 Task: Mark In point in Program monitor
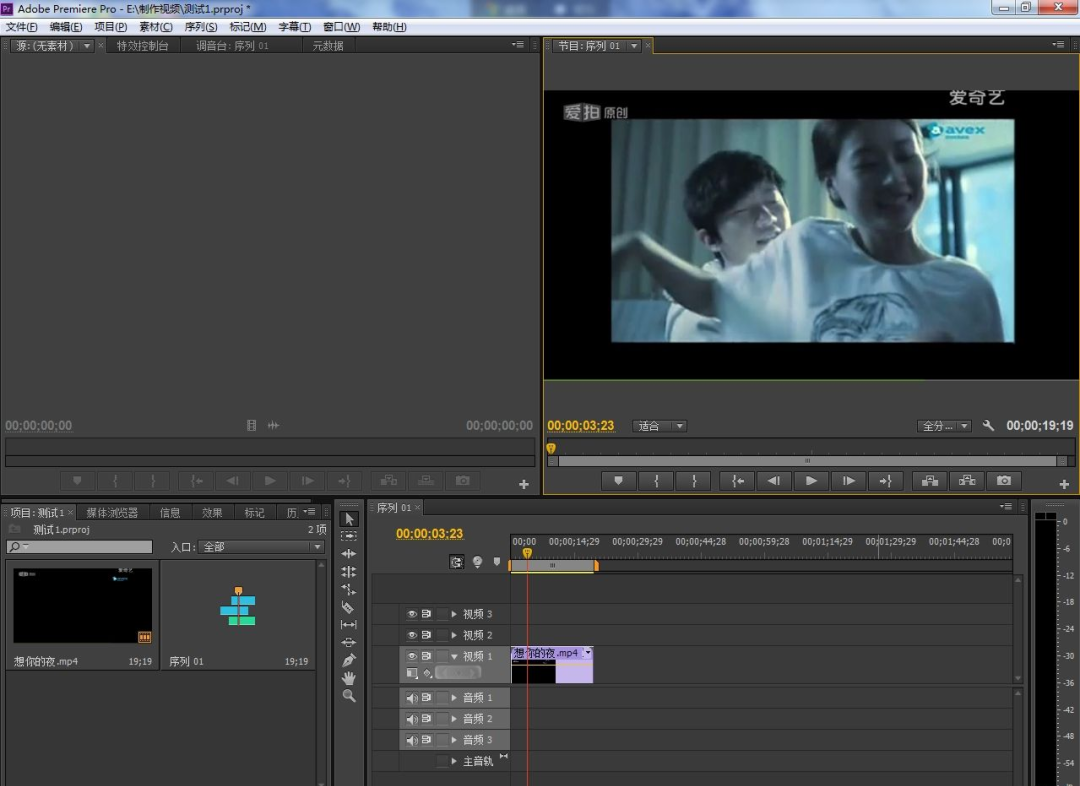(656, 481)
